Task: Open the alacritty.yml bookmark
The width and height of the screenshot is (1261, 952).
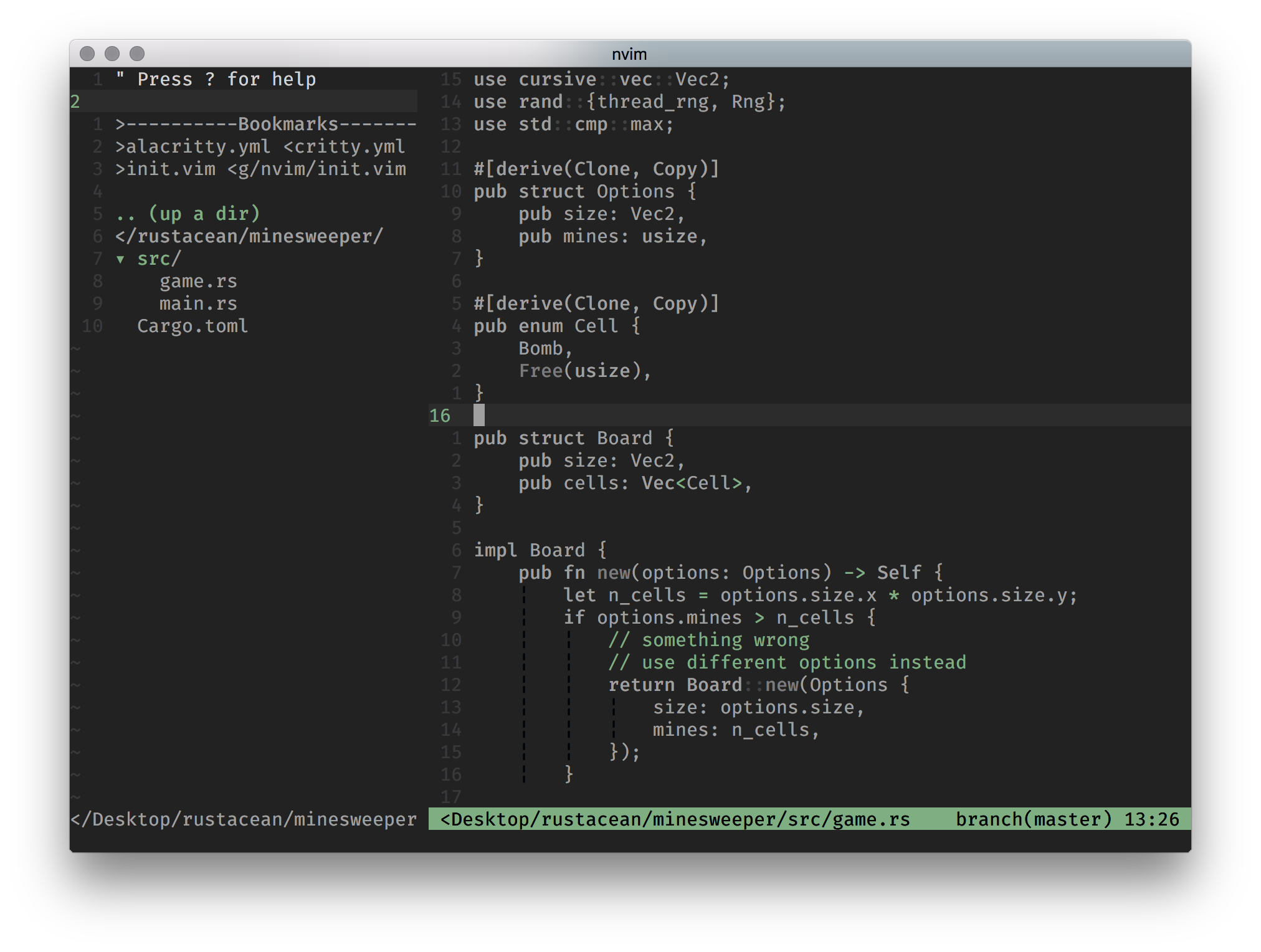Action: click(x=260, y=147)
